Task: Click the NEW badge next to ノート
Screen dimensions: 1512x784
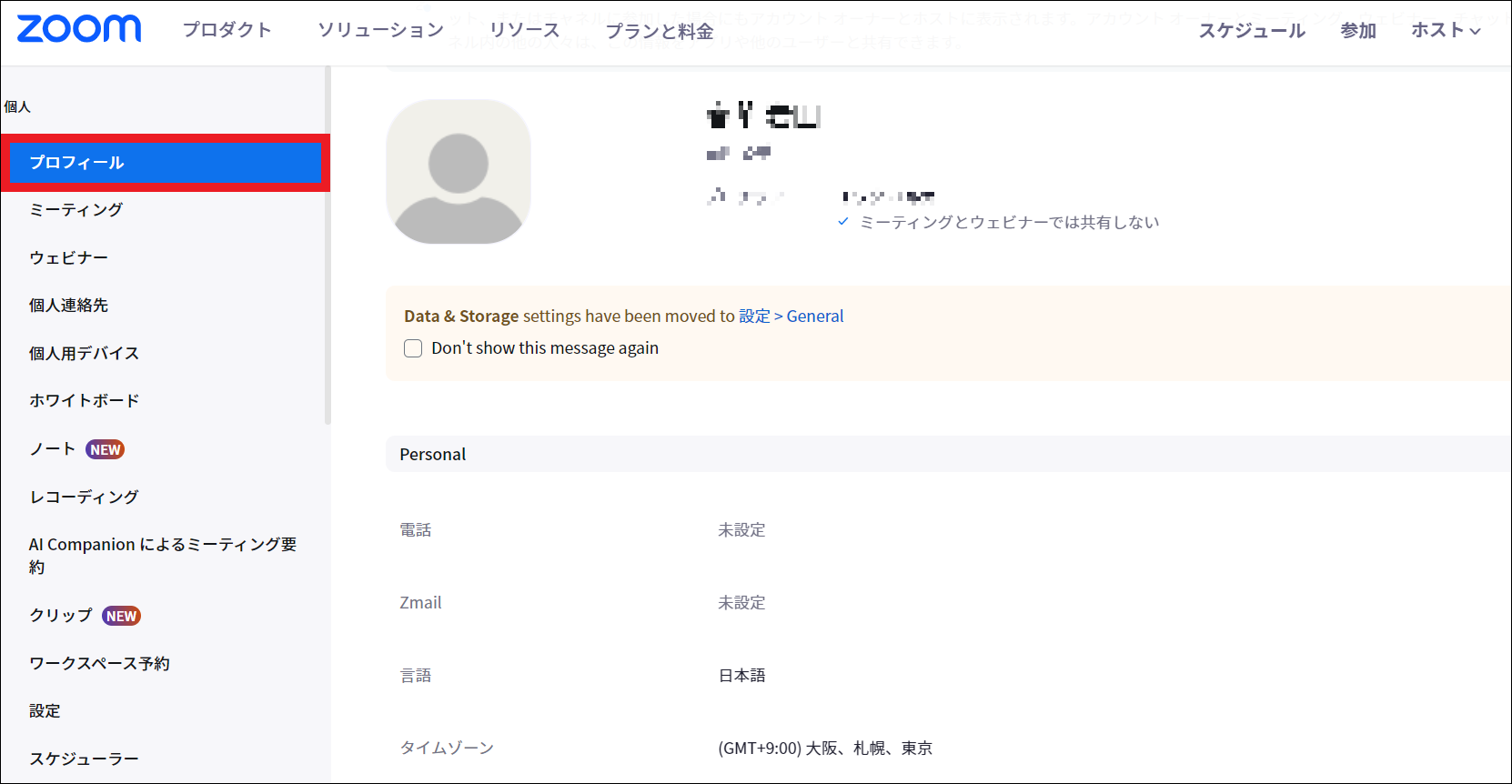Action: click(x=106, y=449)
